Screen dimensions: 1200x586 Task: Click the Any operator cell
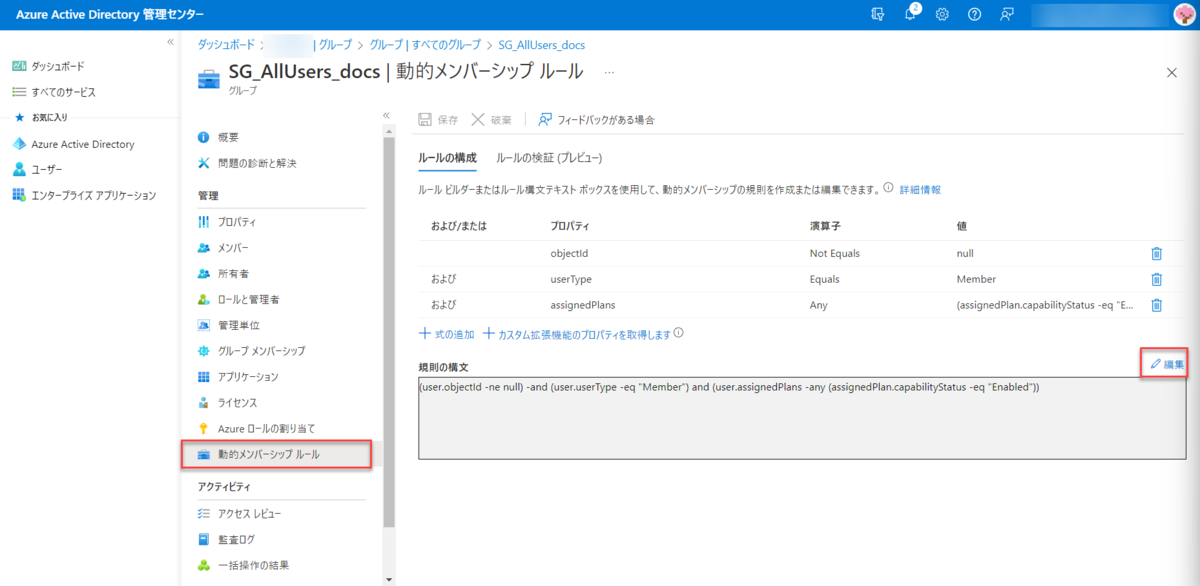coord(818,305)
